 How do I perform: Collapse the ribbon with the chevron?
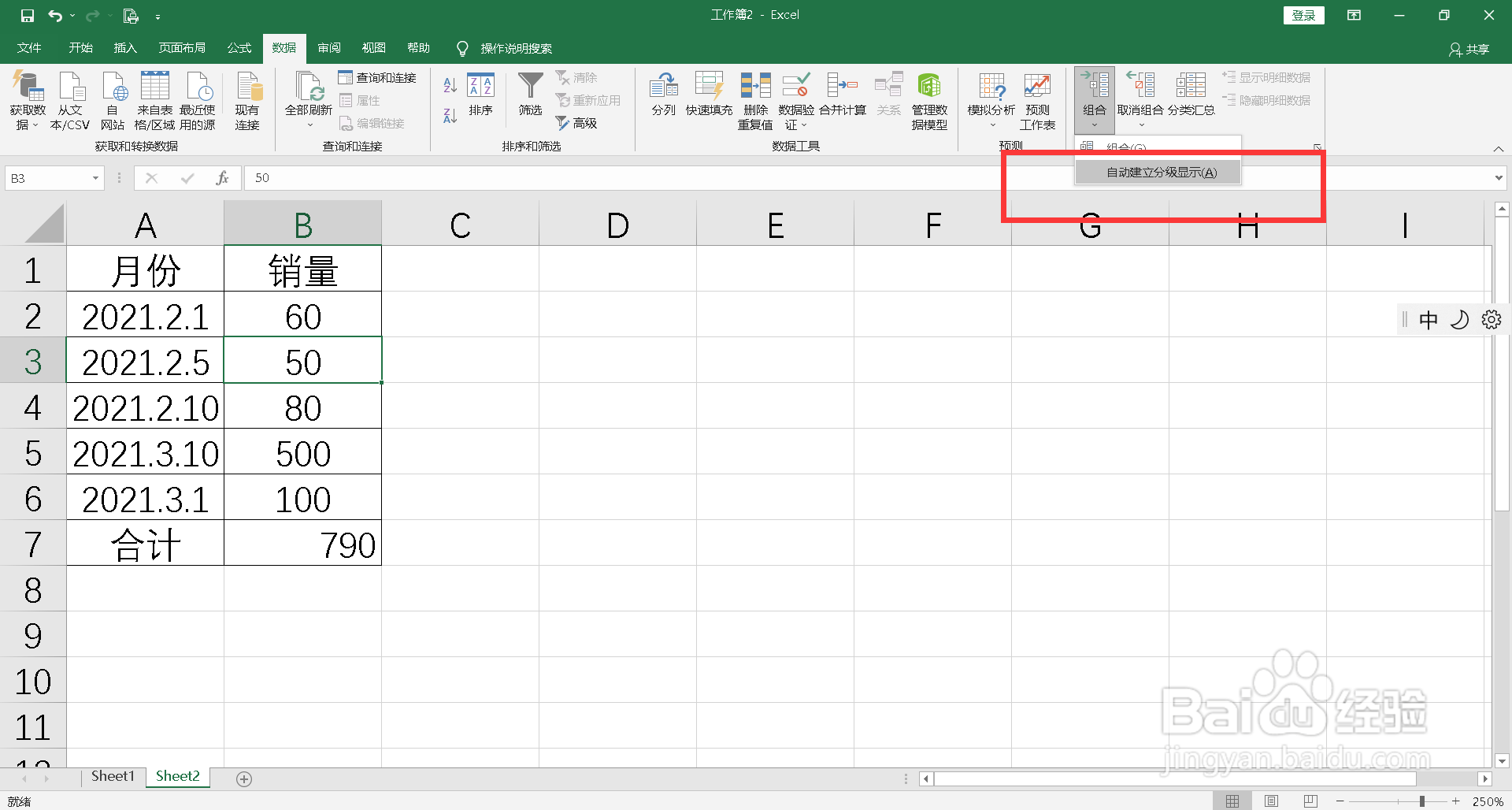point(1499,149)
